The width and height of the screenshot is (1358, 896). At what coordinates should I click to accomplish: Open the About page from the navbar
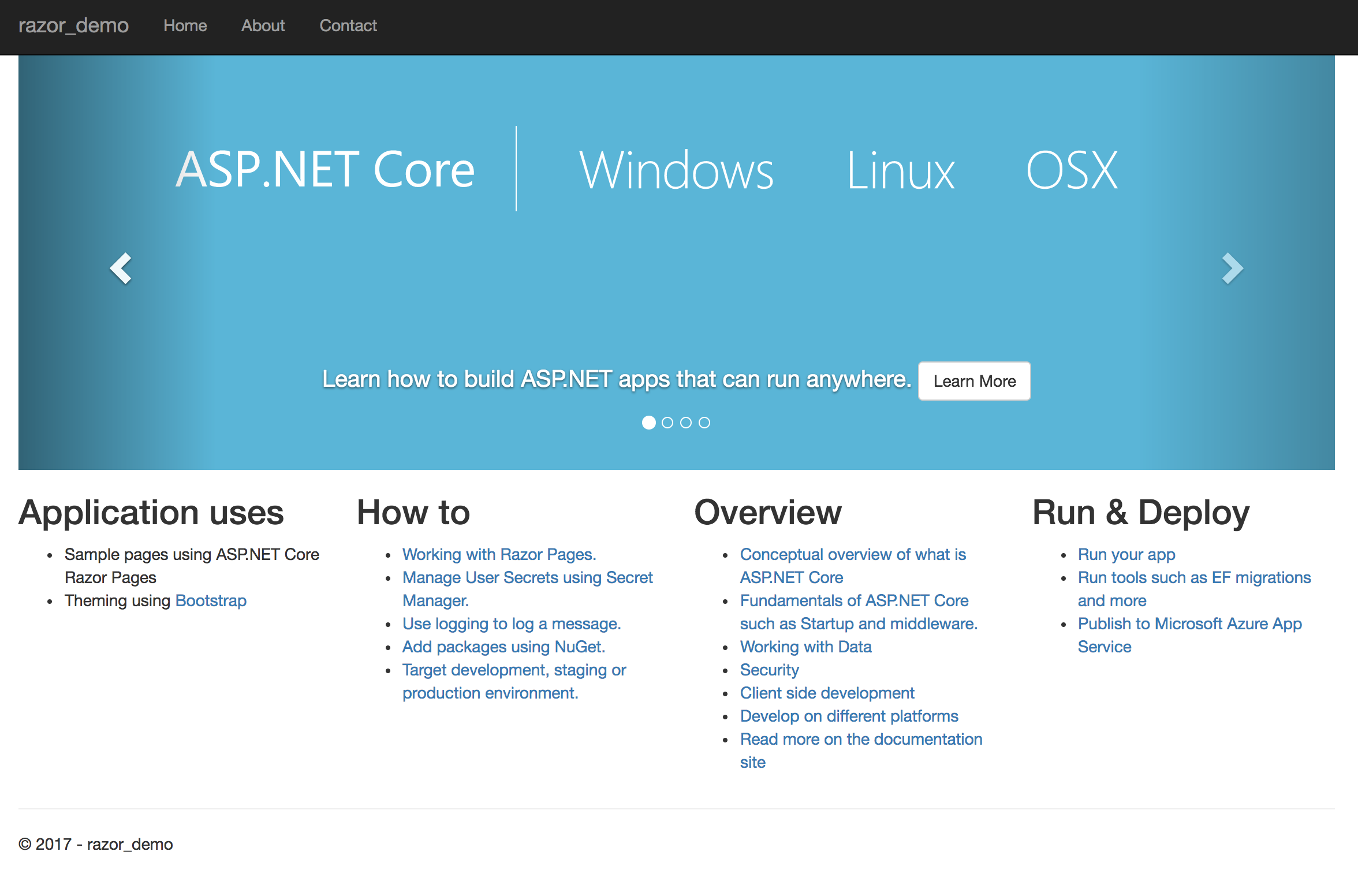pyautogui.click(x=263, y=26)
